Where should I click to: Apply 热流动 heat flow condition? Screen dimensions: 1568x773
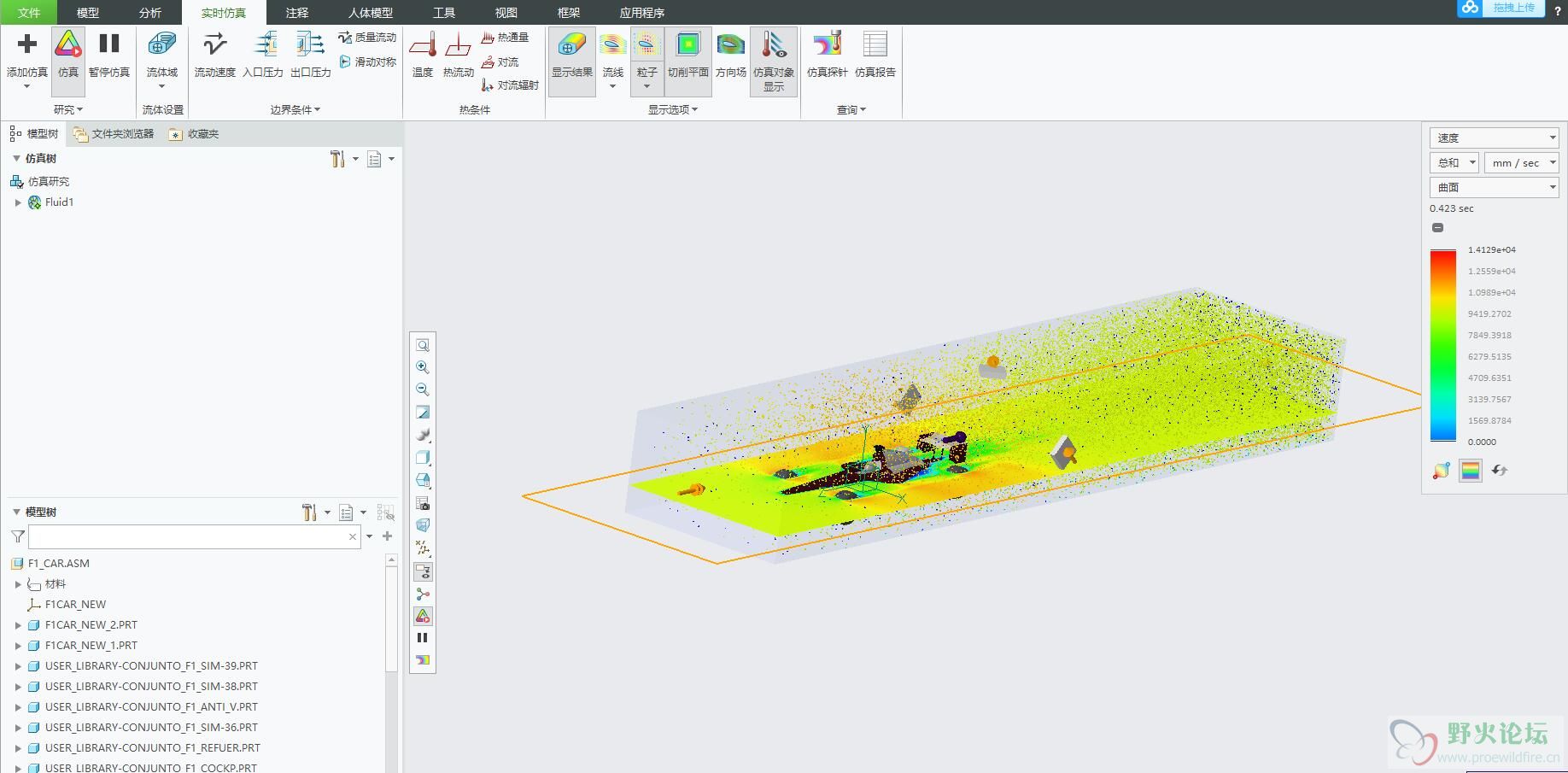point(458,55)
